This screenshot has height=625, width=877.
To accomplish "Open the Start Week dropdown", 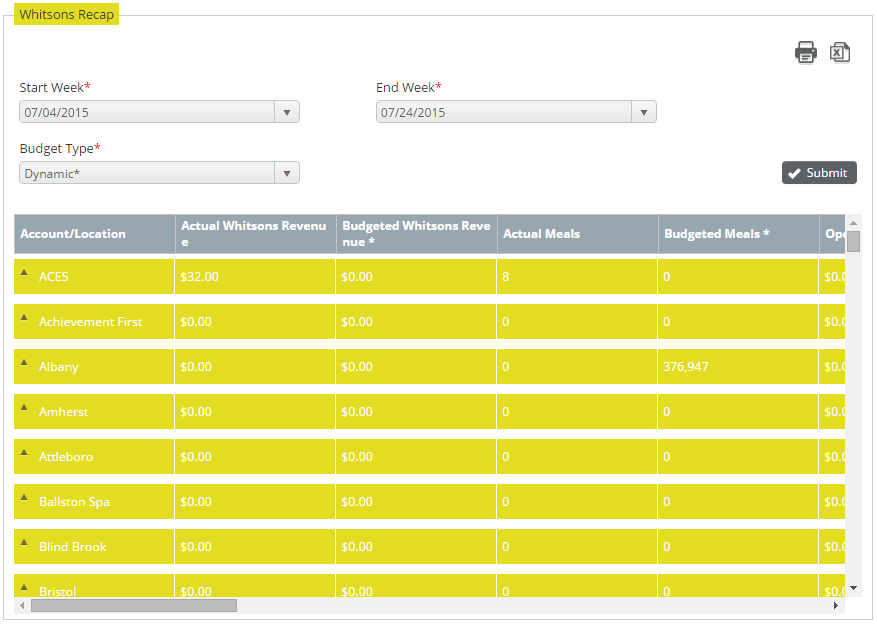I will [x=287, y=112].
